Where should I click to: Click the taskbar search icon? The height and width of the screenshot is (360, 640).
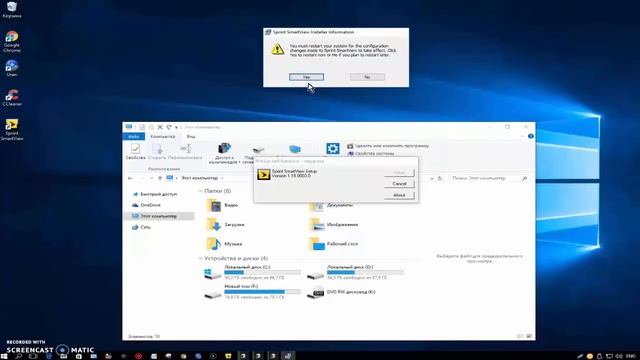point(18,356)
